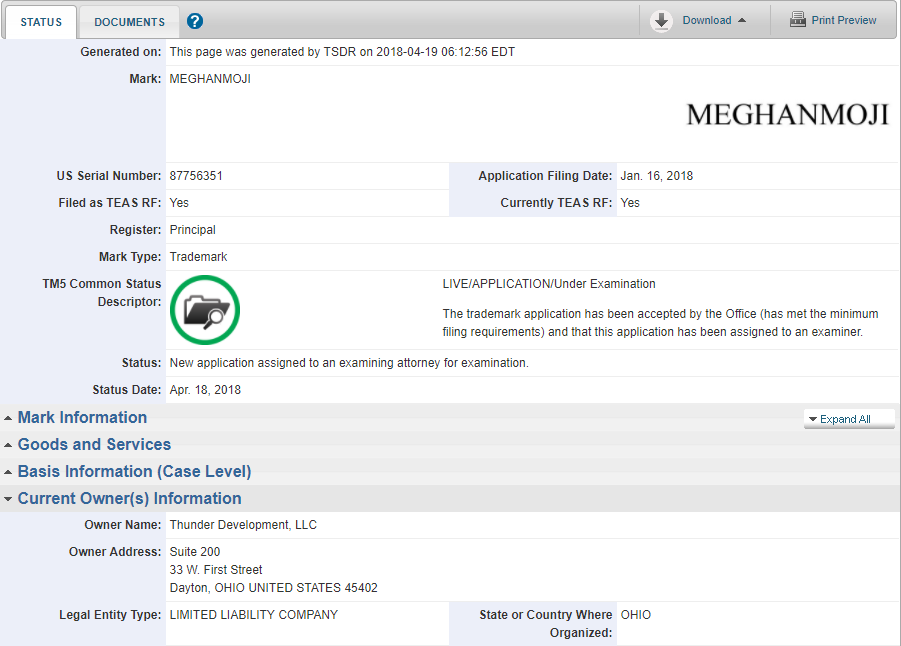Select the Register value Principal
901x646 pixels.
[x=192, y=230]
